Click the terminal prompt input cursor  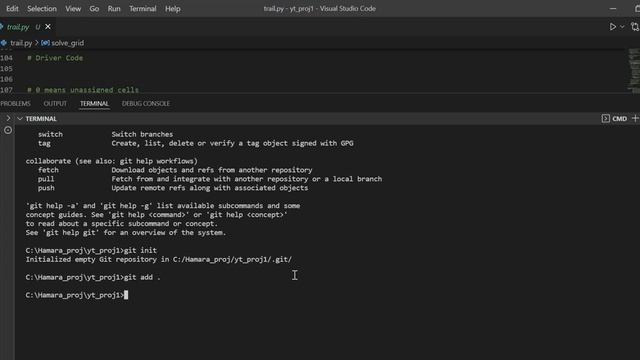pos(126,295)
